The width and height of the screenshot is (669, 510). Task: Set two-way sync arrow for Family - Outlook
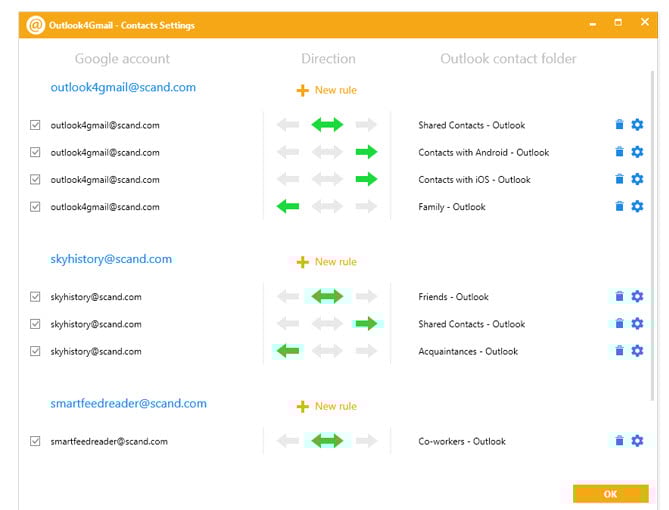tap(327, 206)
